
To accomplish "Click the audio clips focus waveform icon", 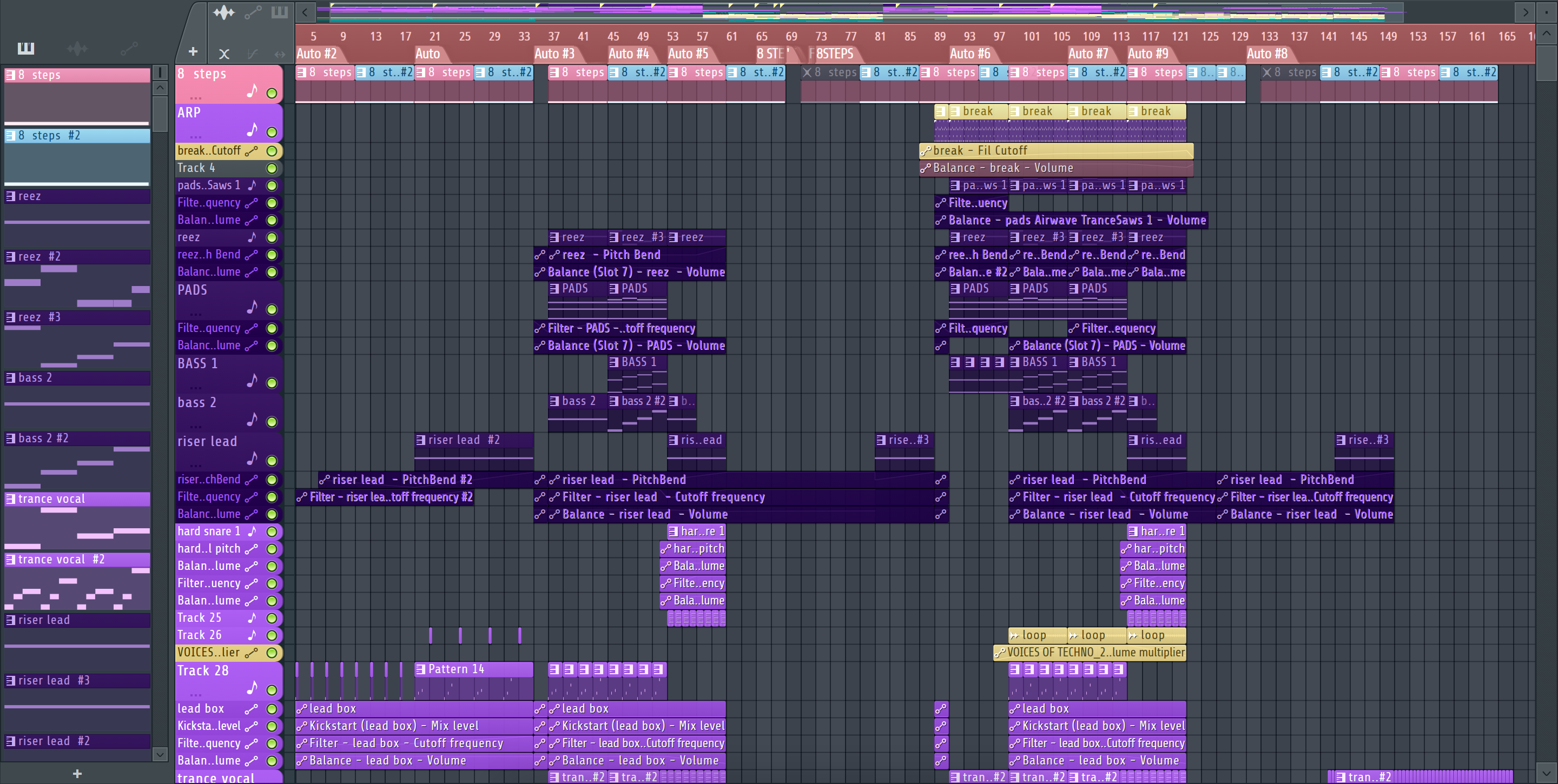I will point(223,12).
